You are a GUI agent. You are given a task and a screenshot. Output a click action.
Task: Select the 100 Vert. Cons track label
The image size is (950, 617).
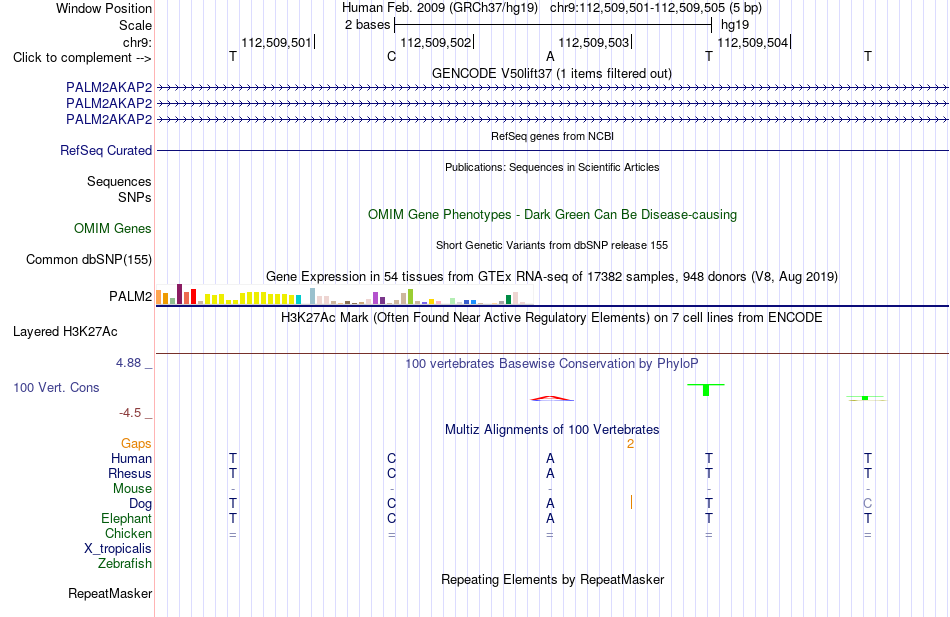[x=56, y=387]
